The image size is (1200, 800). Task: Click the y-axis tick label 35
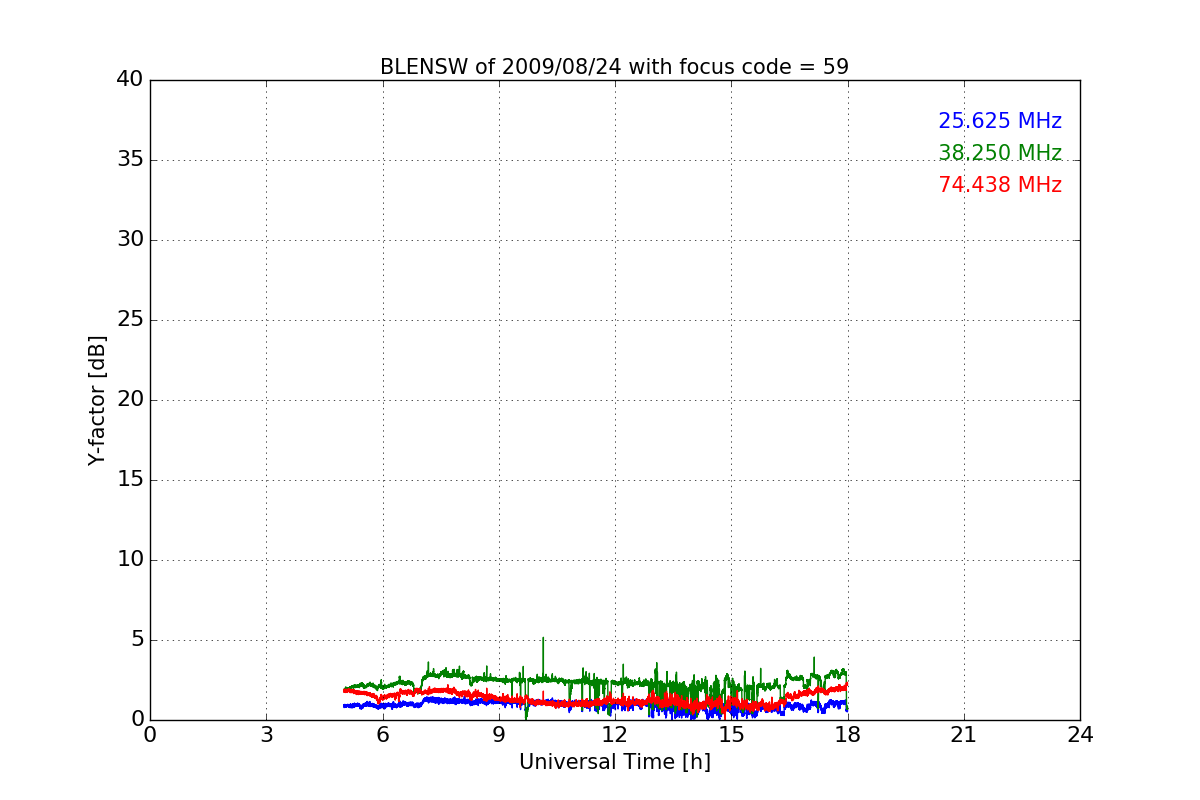[x=130, y=159]
